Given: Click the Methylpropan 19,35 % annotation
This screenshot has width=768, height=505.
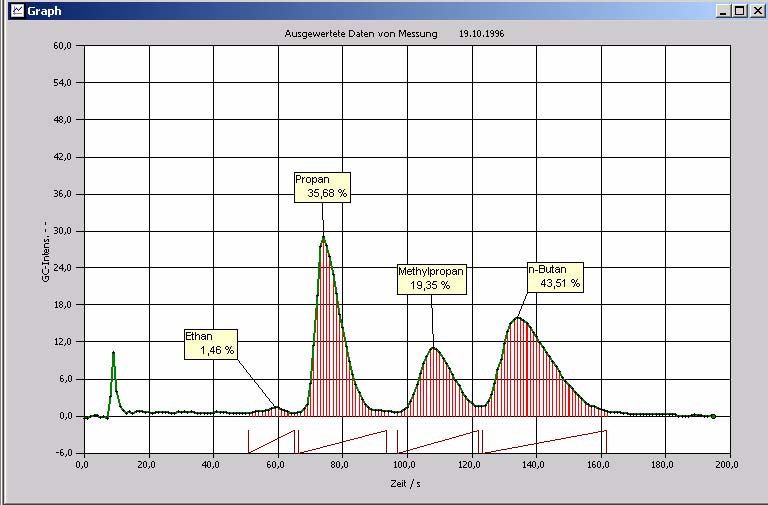Looking at the screenshot, I should (431, 278).
